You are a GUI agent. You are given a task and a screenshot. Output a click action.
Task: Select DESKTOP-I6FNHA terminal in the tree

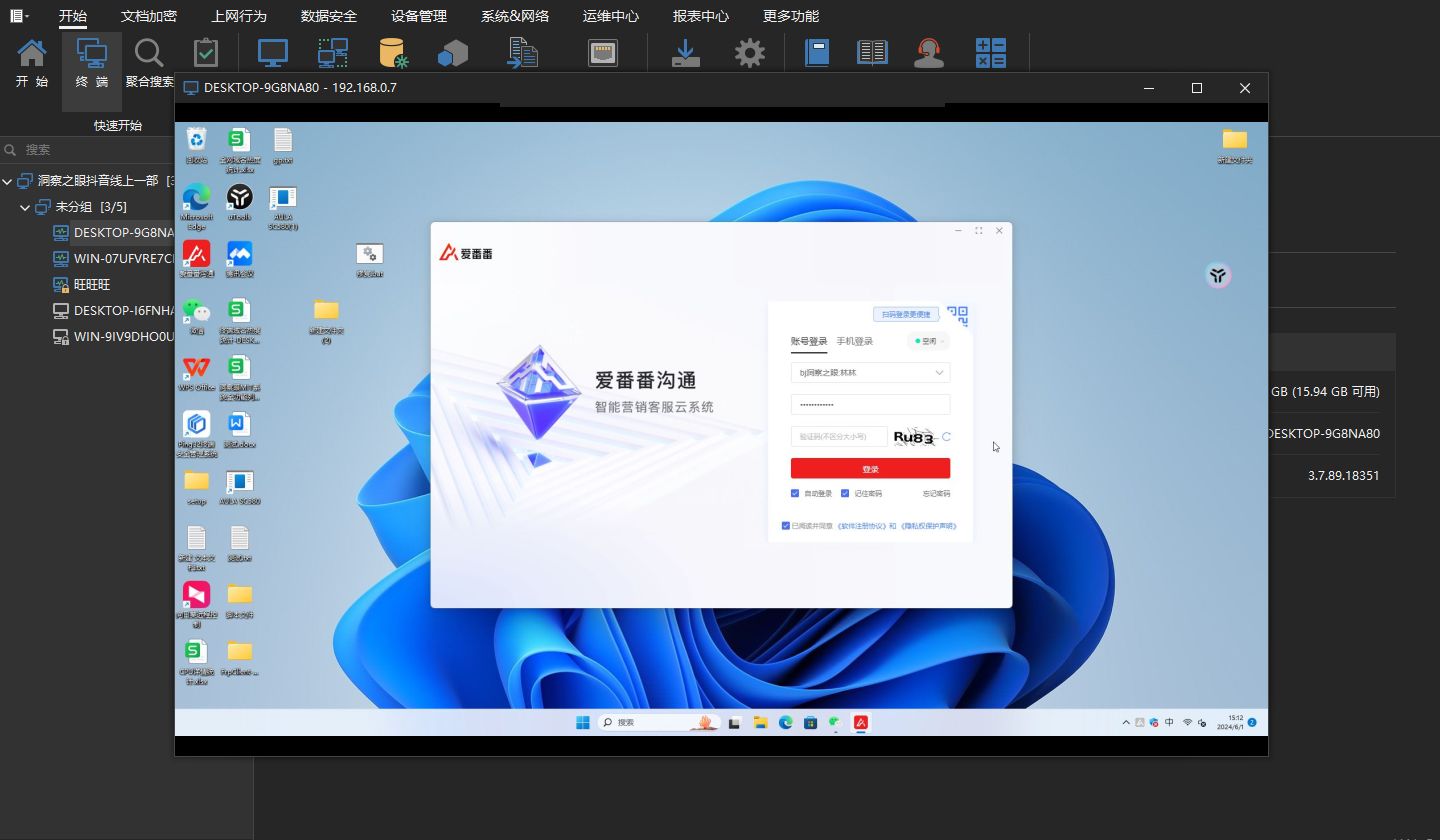(x=113, y=310)
